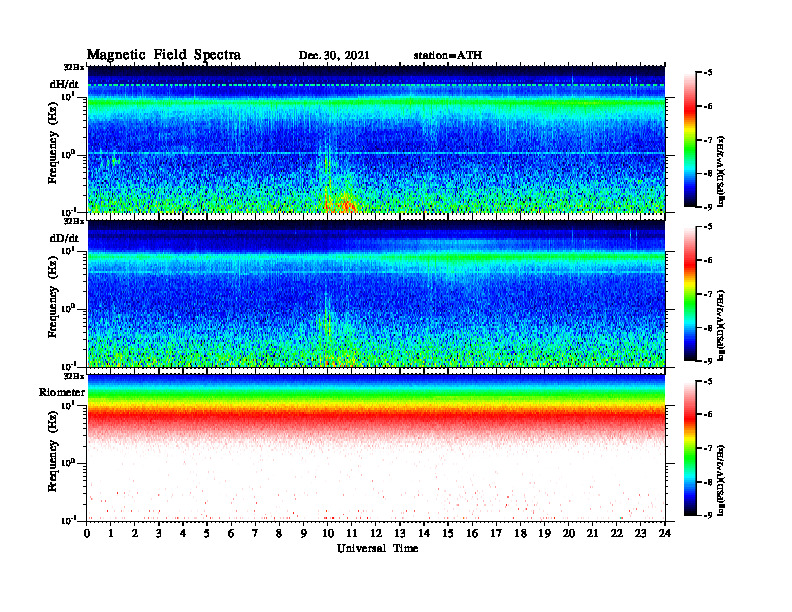The height and width of the screenshot is (612, 792).
Task: Click hour "21" on the Universal Time axis
Action: (592, 533)
